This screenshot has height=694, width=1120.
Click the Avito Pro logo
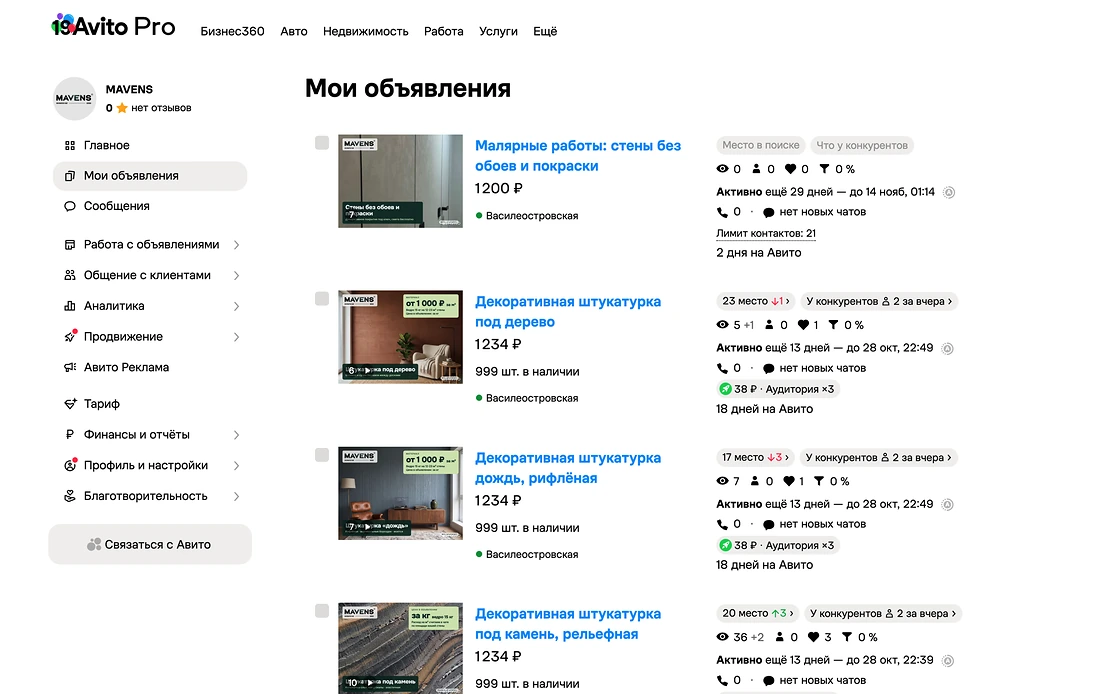pos(113,26)
